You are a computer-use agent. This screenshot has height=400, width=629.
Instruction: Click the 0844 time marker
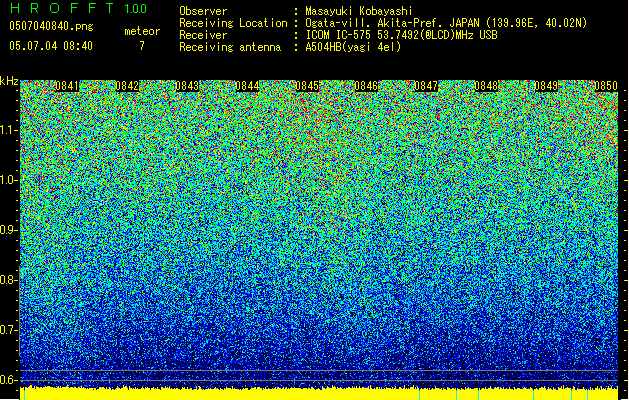click(247, 86)
